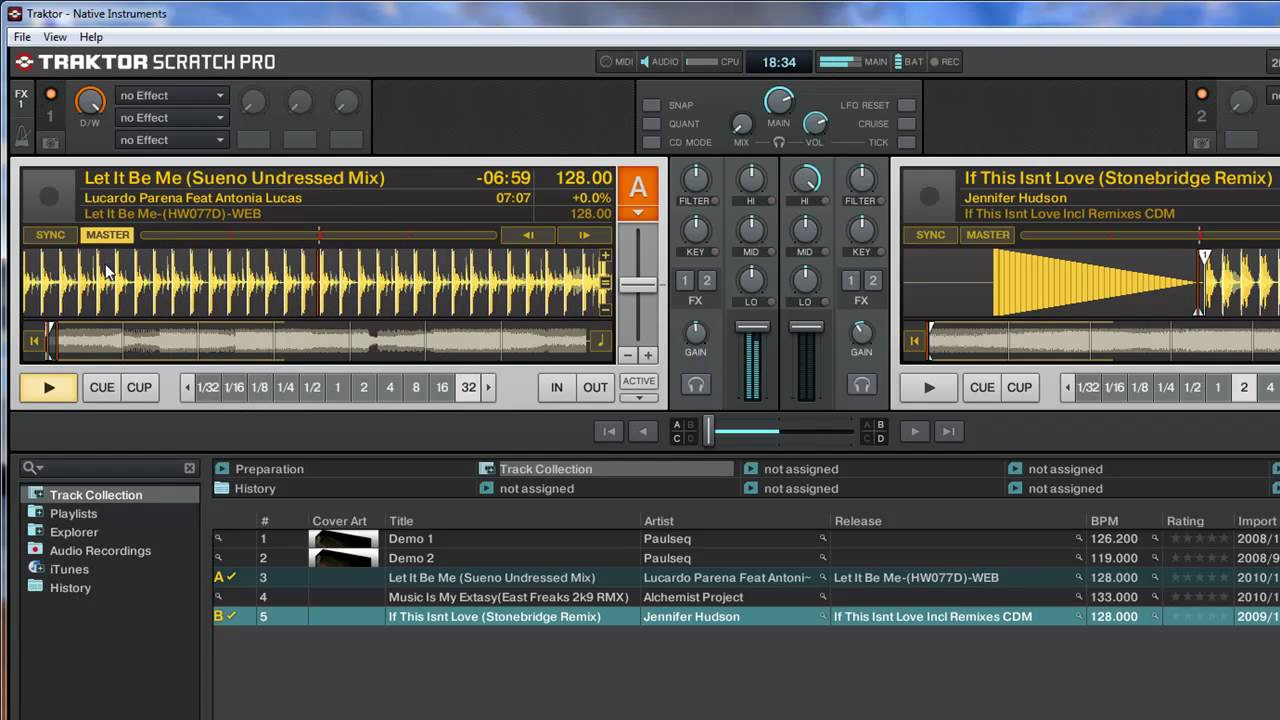This screenshot has width=1280, height=720.
Task: Click the metronome icon in FX unit 1
Action: [22, 134]
